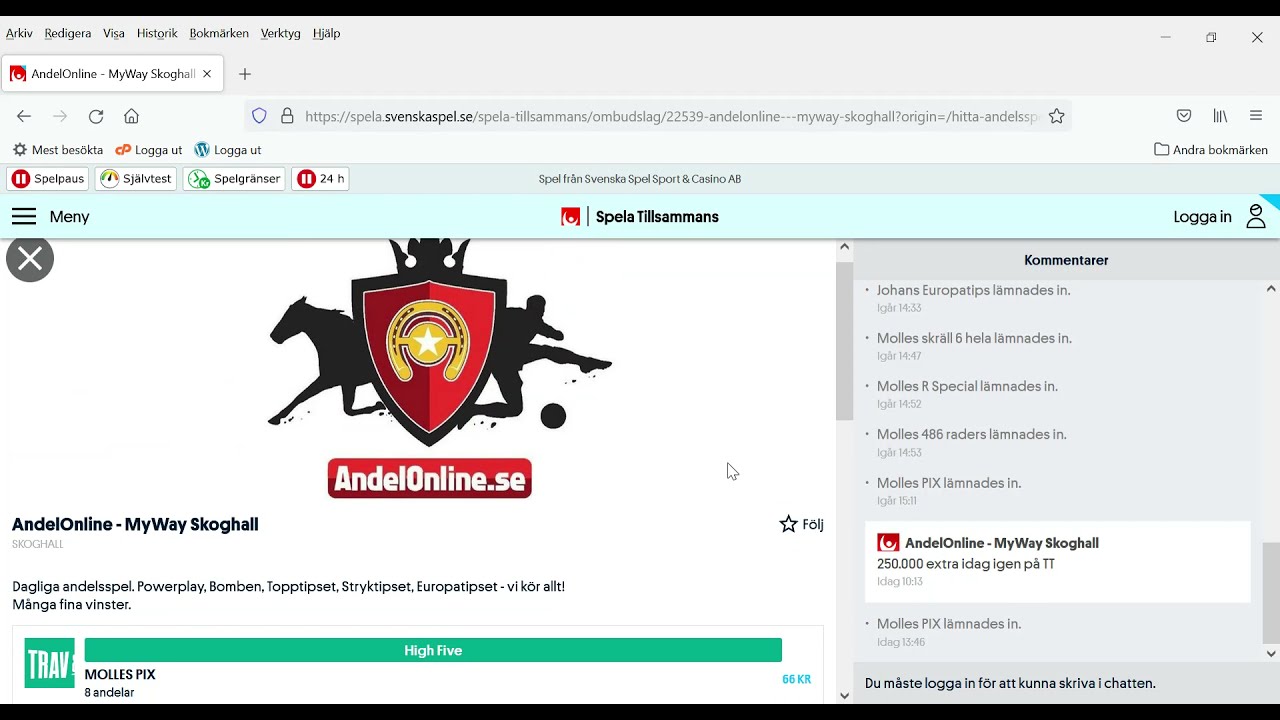Open Spelgränser limits

(x=234, y=179)
